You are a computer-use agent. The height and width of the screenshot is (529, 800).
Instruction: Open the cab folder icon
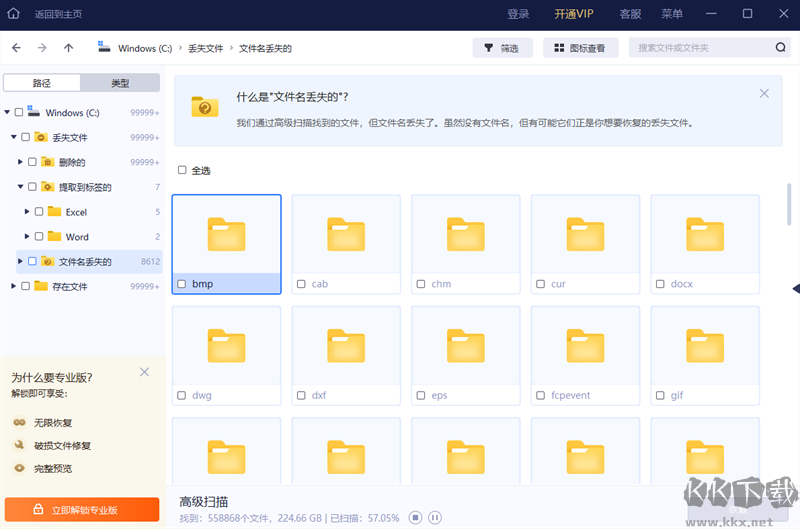pyautogui.click(x=346, y=235)
